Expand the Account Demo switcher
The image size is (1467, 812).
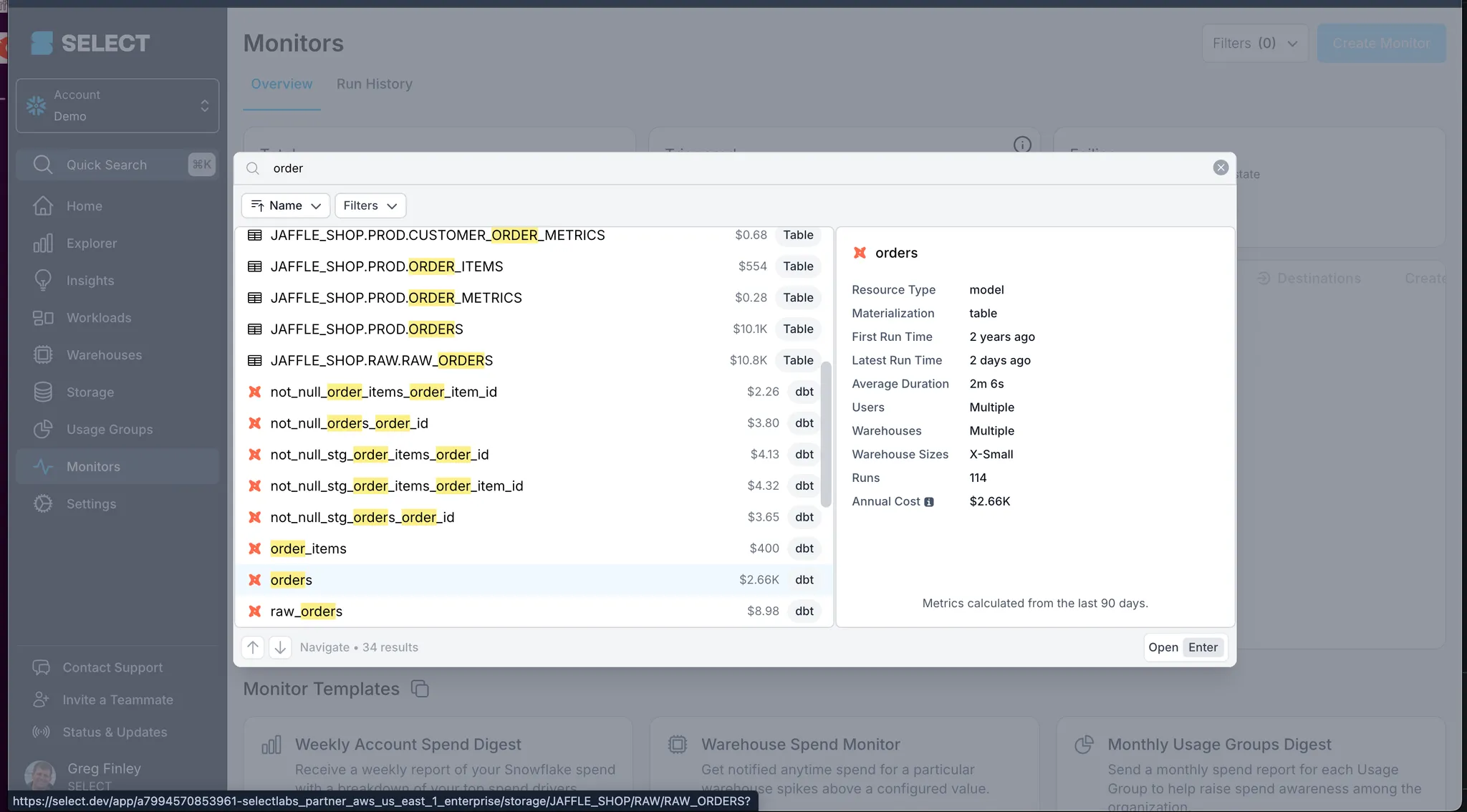tap(117, 105)
